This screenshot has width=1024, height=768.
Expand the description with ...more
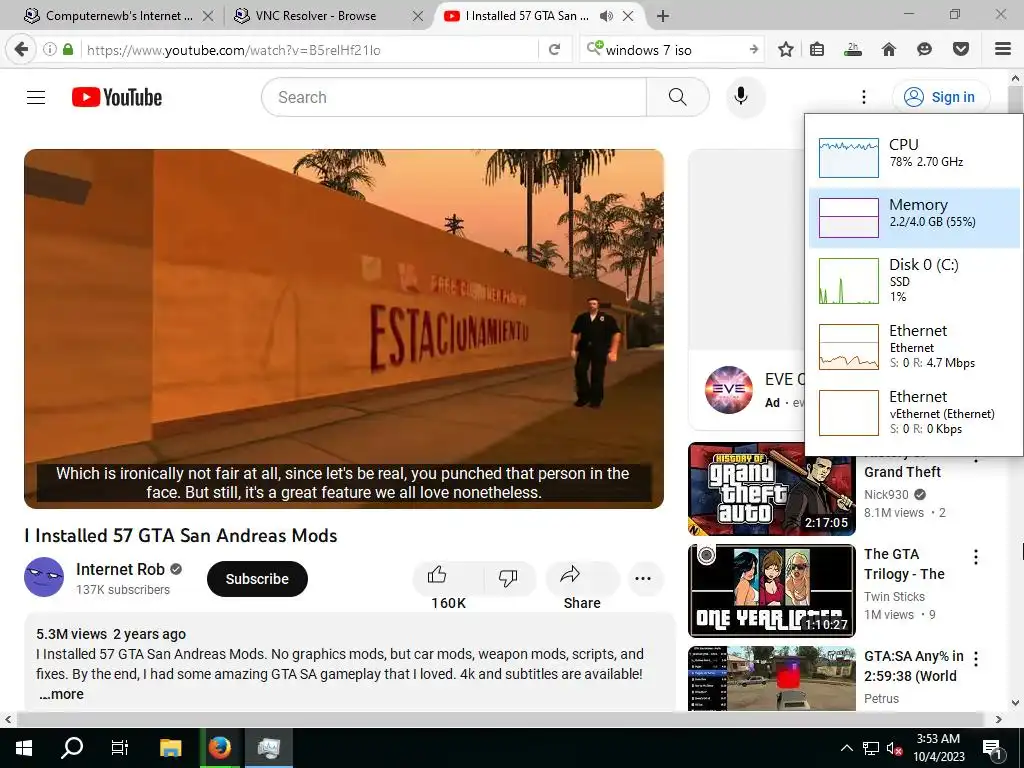pyautogui.click(x=61, y=694)
